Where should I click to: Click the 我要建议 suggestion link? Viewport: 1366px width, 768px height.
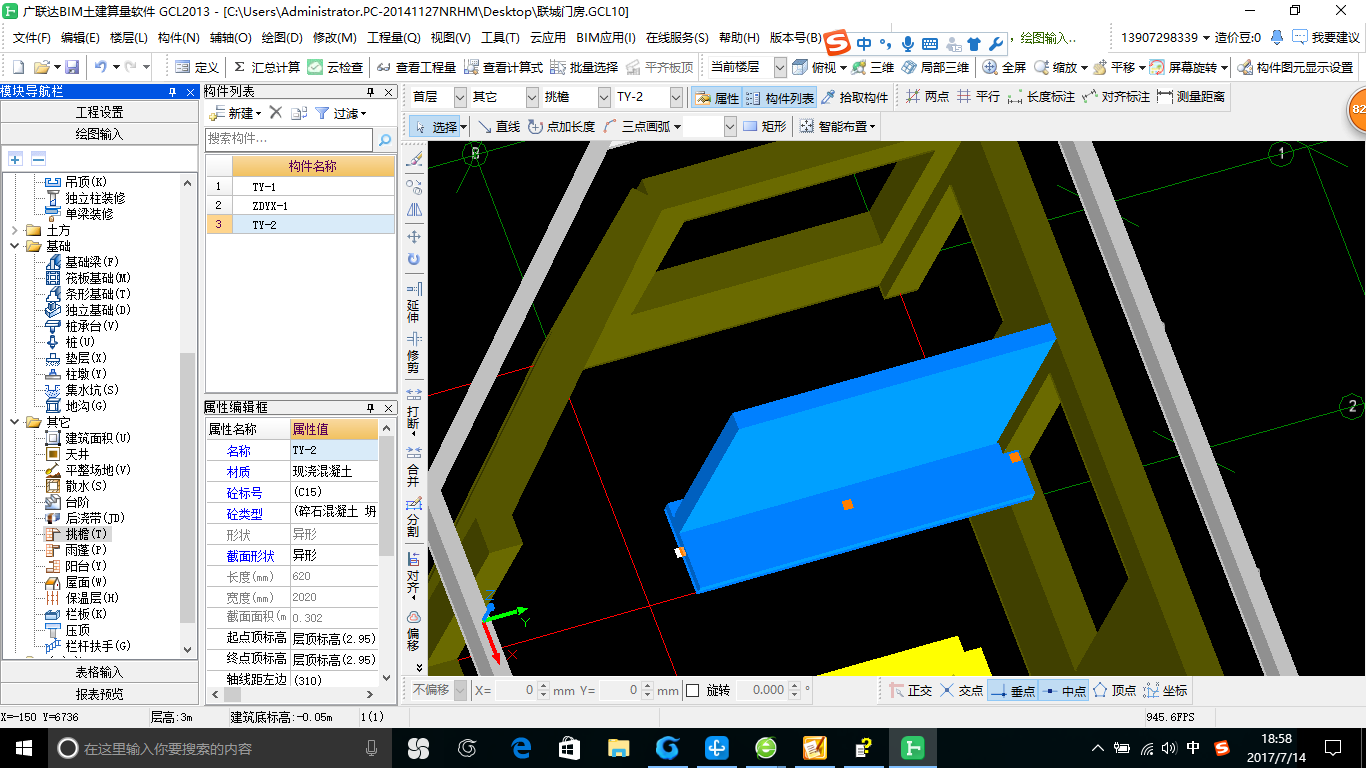coord(1326,38)
